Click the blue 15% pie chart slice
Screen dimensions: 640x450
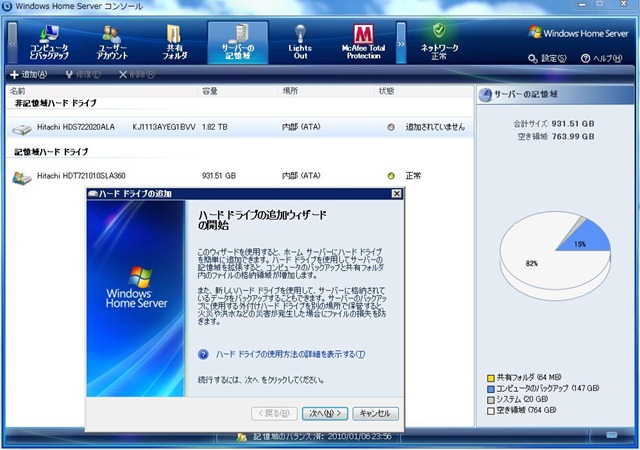point(586,239)
